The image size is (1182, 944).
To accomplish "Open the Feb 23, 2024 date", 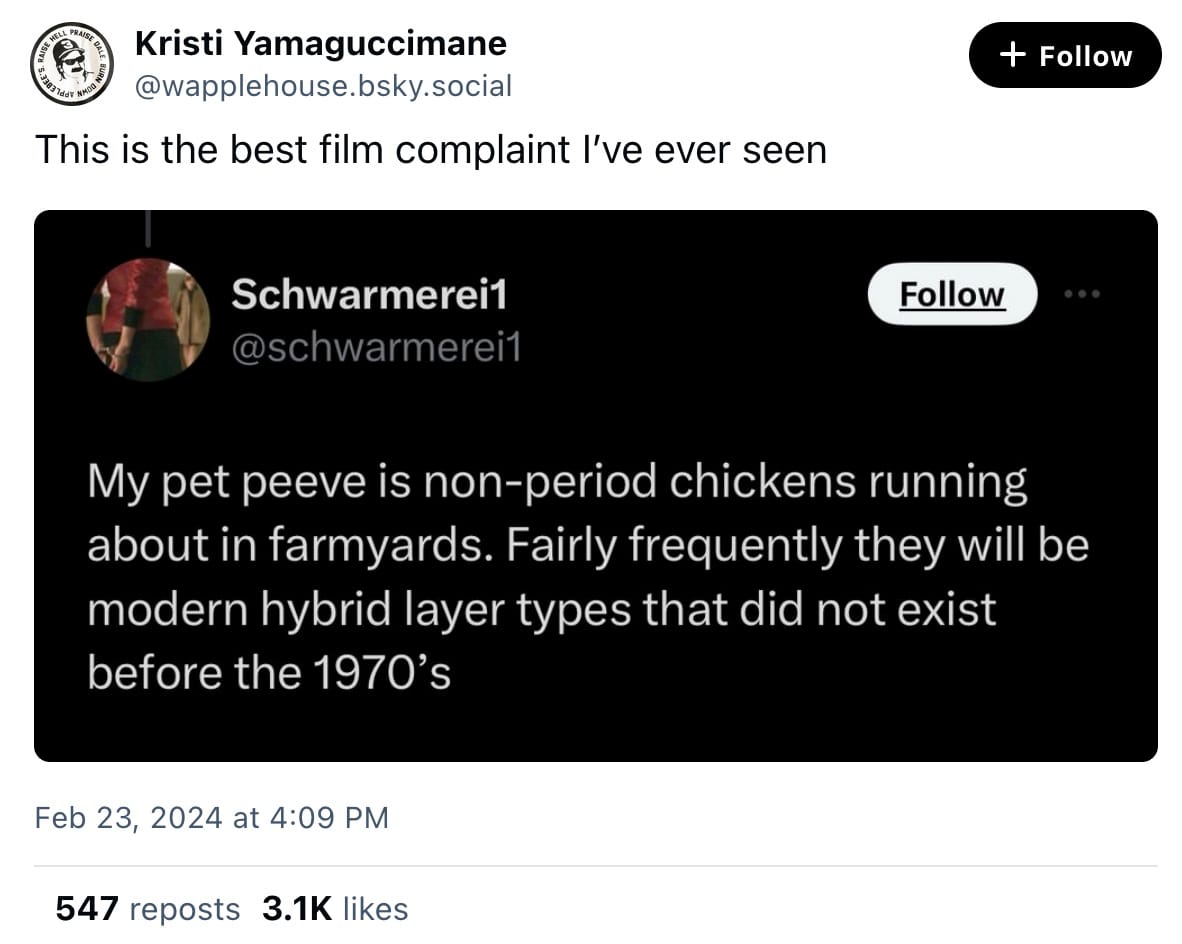I will click(x=128, y=818).
